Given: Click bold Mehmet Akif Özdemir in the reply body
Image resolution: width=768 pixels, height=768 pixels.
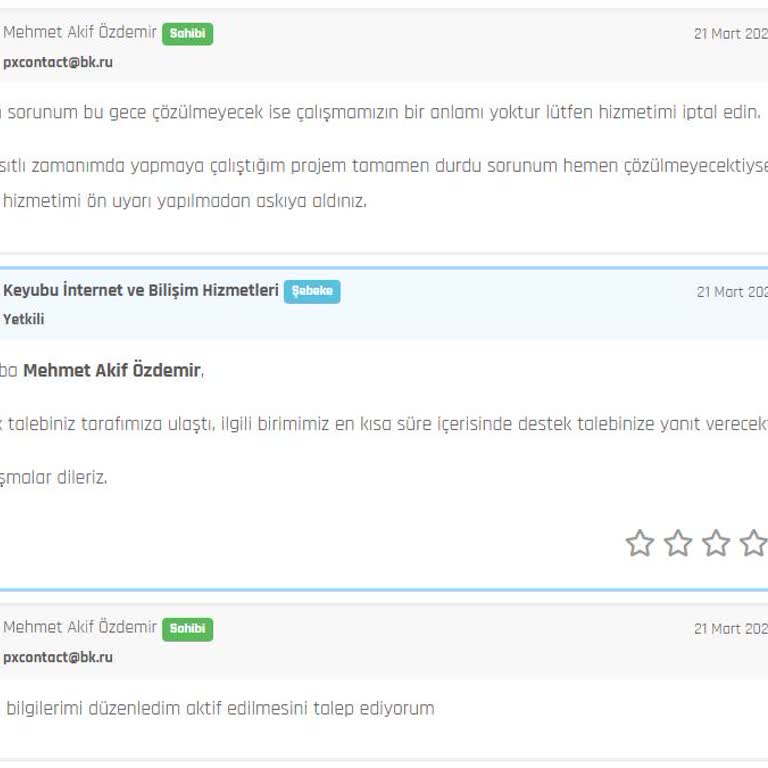Looking at the screenshot, I should pyautogui.click(x=112, y=371).
